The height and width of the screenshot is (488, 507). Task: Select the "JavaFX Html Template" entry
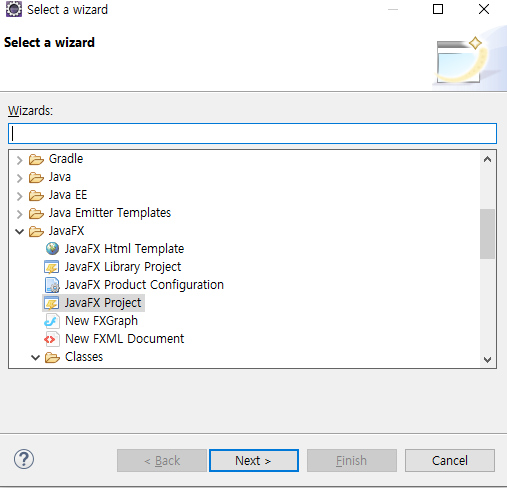pos(124,249)
